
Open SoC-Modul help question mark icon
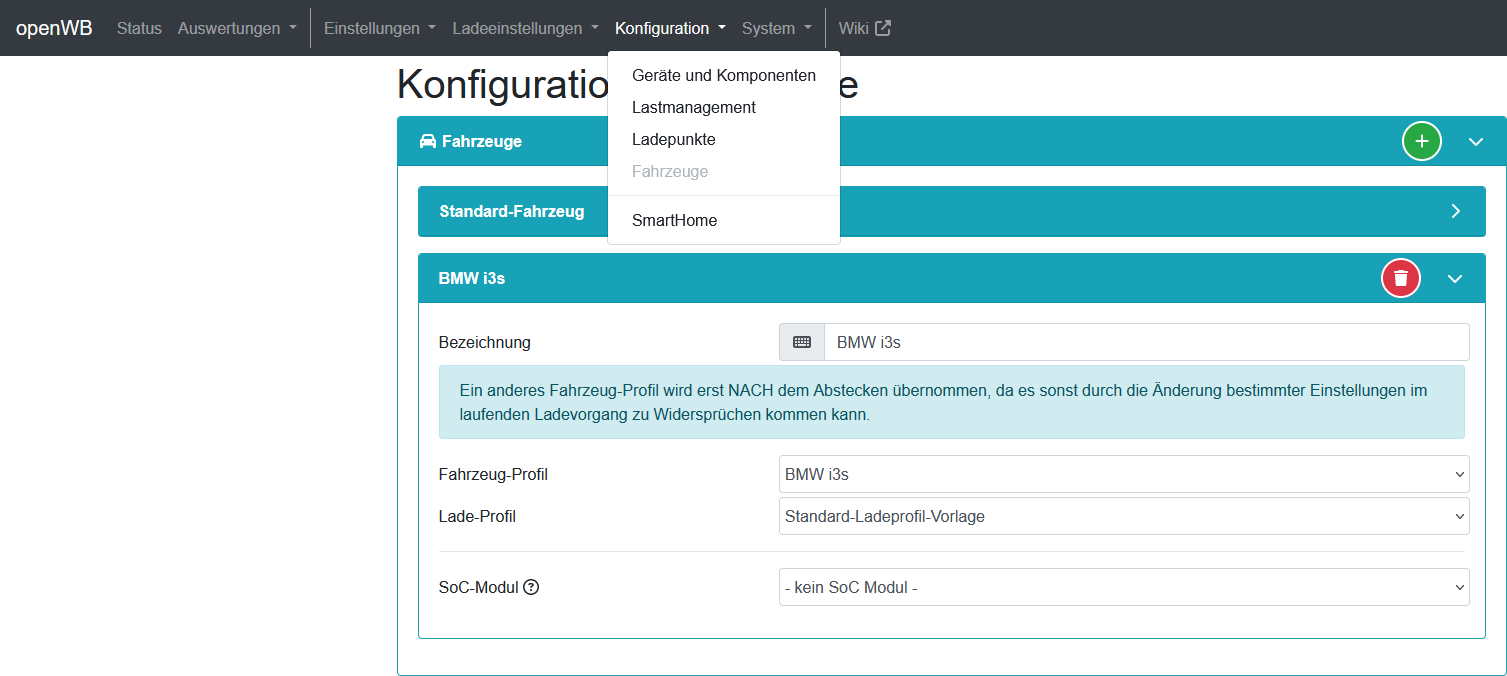[x=531, y=588]
